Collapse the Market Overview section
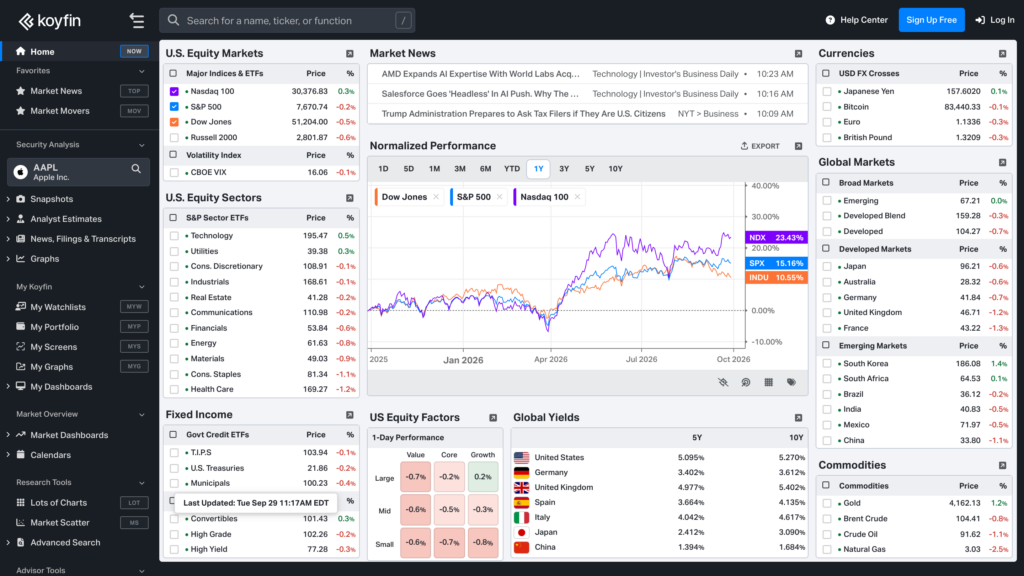This screenshot has height=576, width=1024. pos(142,415)
